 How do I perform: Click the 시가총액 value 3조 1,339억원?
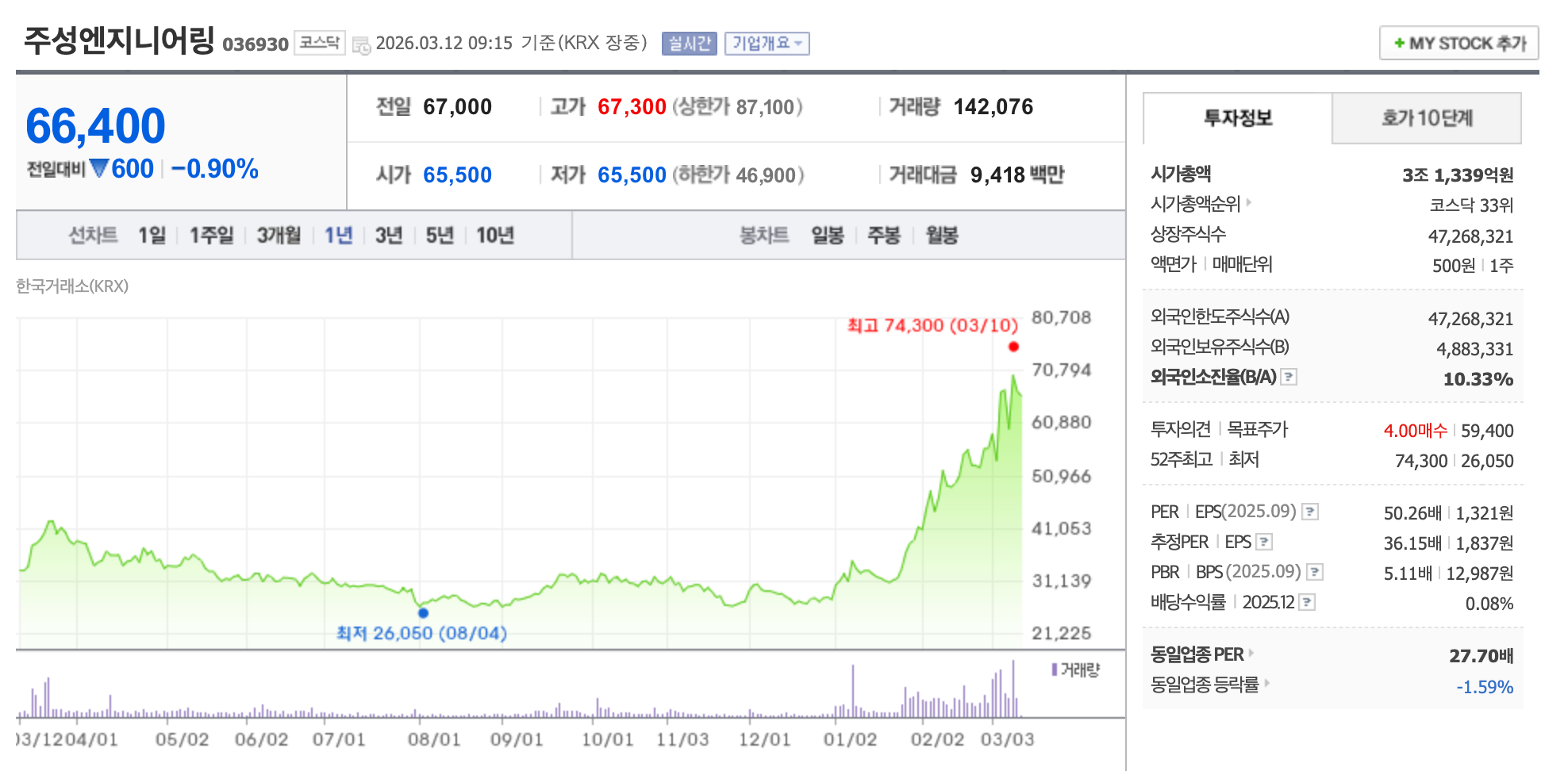click(1458, 175)
